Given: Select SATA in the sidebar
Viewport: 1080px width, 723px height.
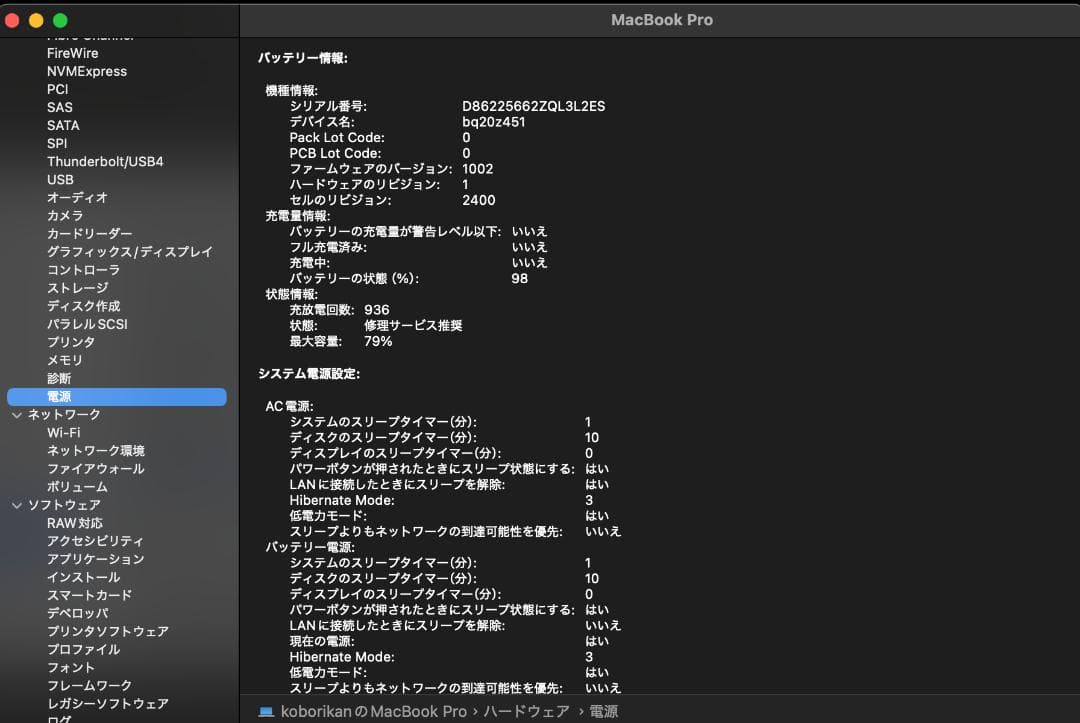Looking at the screenshot, I should (x=63, y=125).
